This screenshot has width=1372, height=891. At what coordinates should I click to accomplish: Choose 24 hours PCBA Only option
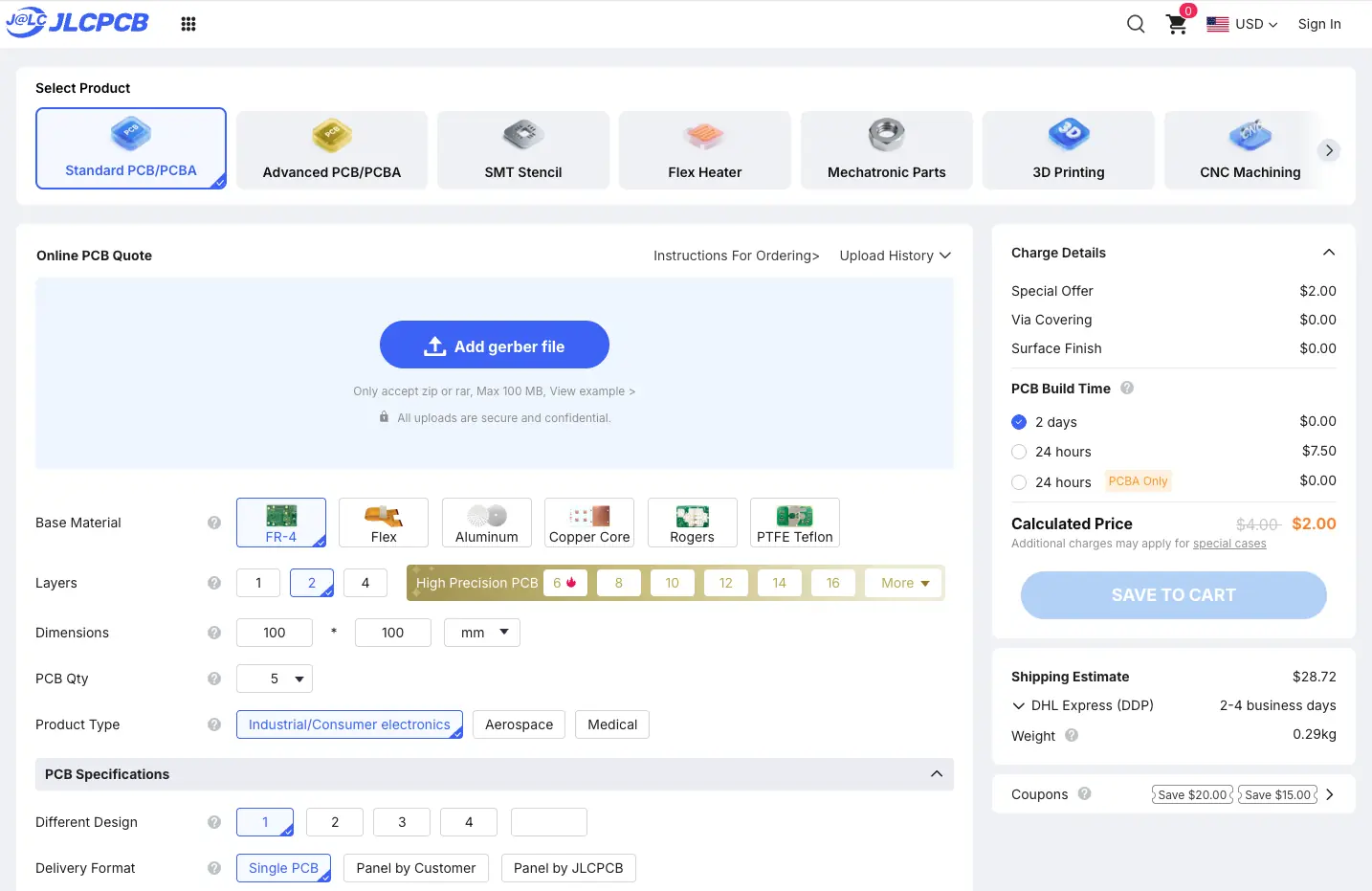click(x=1019, y=482)
